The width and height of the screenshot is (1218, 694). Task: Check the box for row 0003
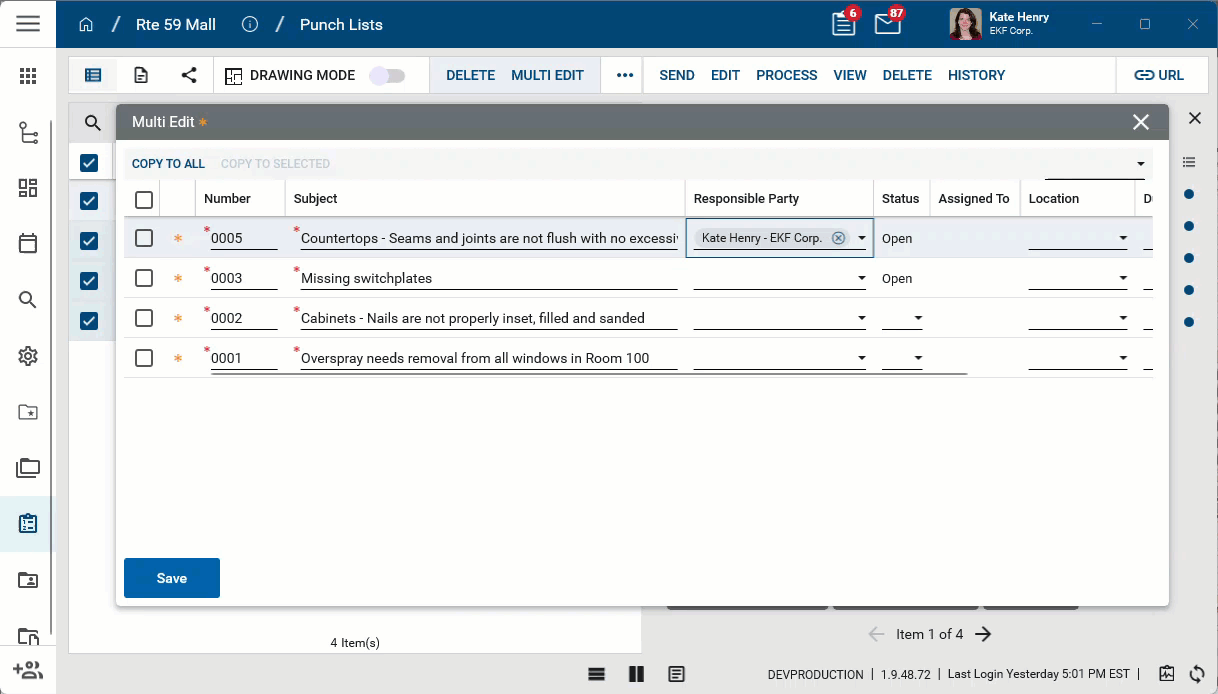[144, 278]
